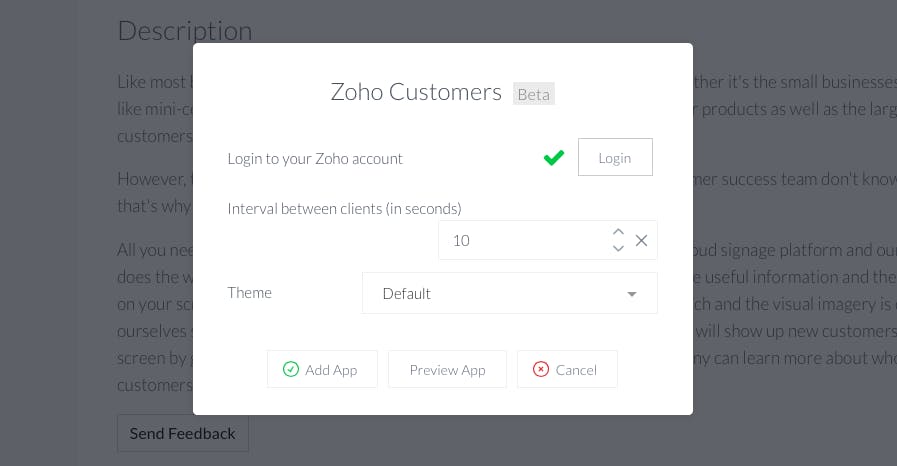Click the 'Login to your Zoho account' label

(315, 158)
